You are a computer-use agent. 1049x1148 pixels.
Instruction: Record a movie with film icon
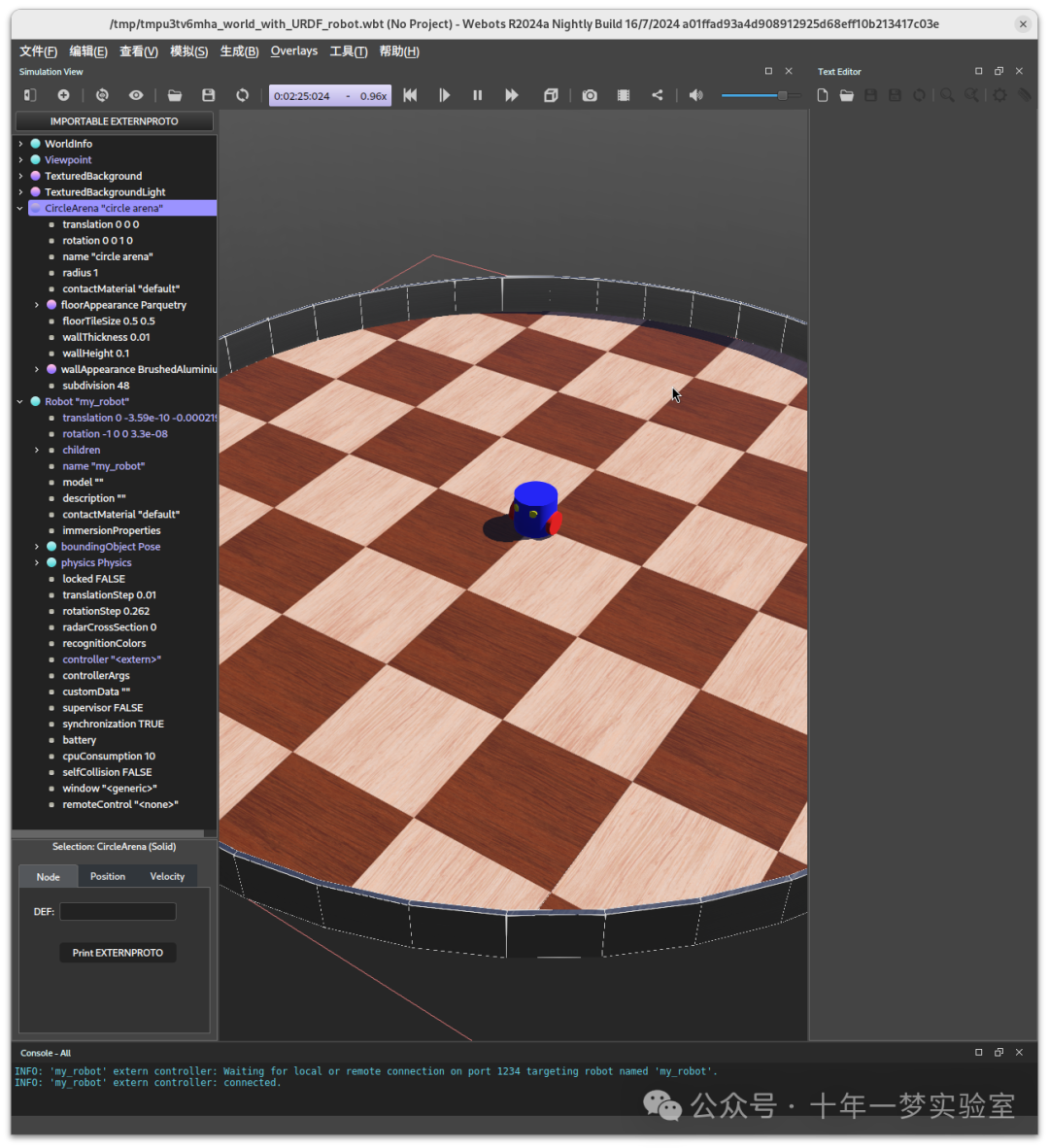point(624,95)
